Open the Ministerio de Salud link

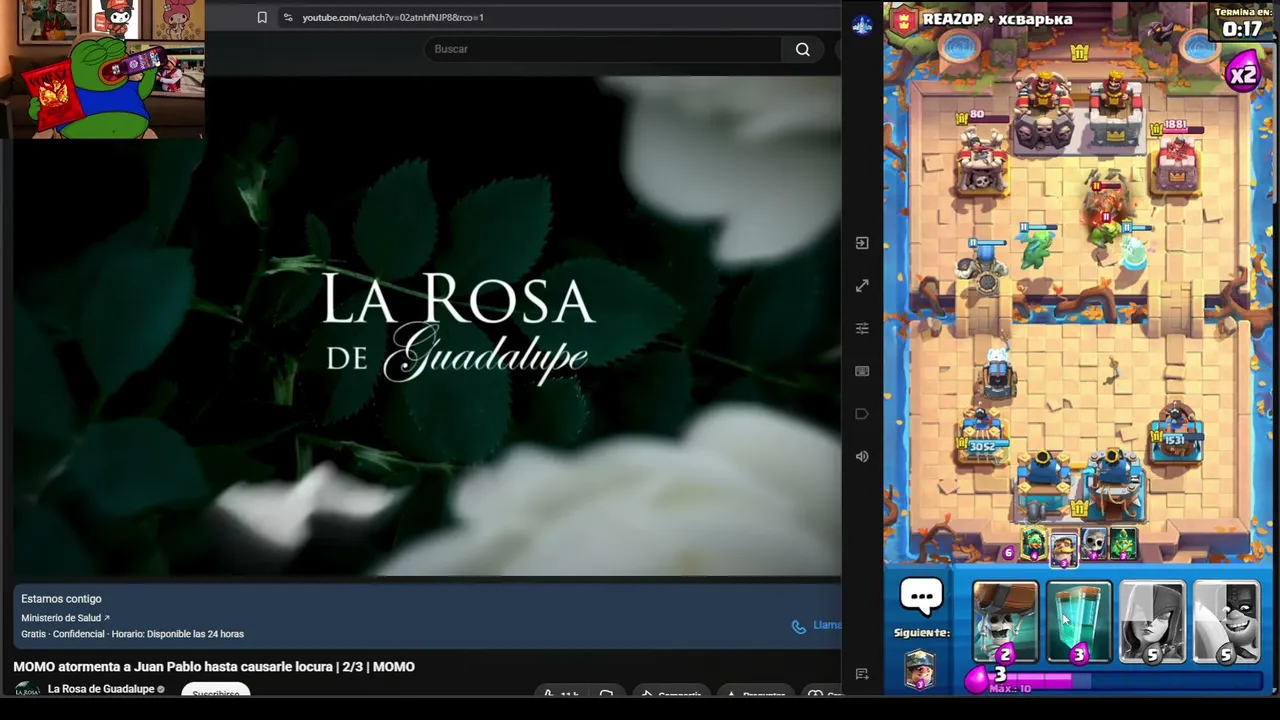pos(65,618)
